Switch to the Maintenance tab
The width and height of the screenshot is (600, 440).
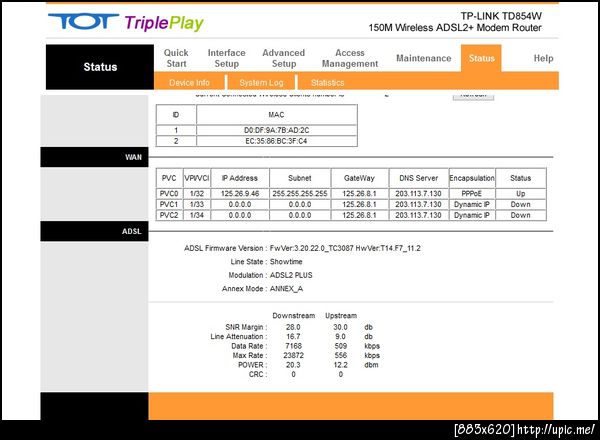[424, 58]
